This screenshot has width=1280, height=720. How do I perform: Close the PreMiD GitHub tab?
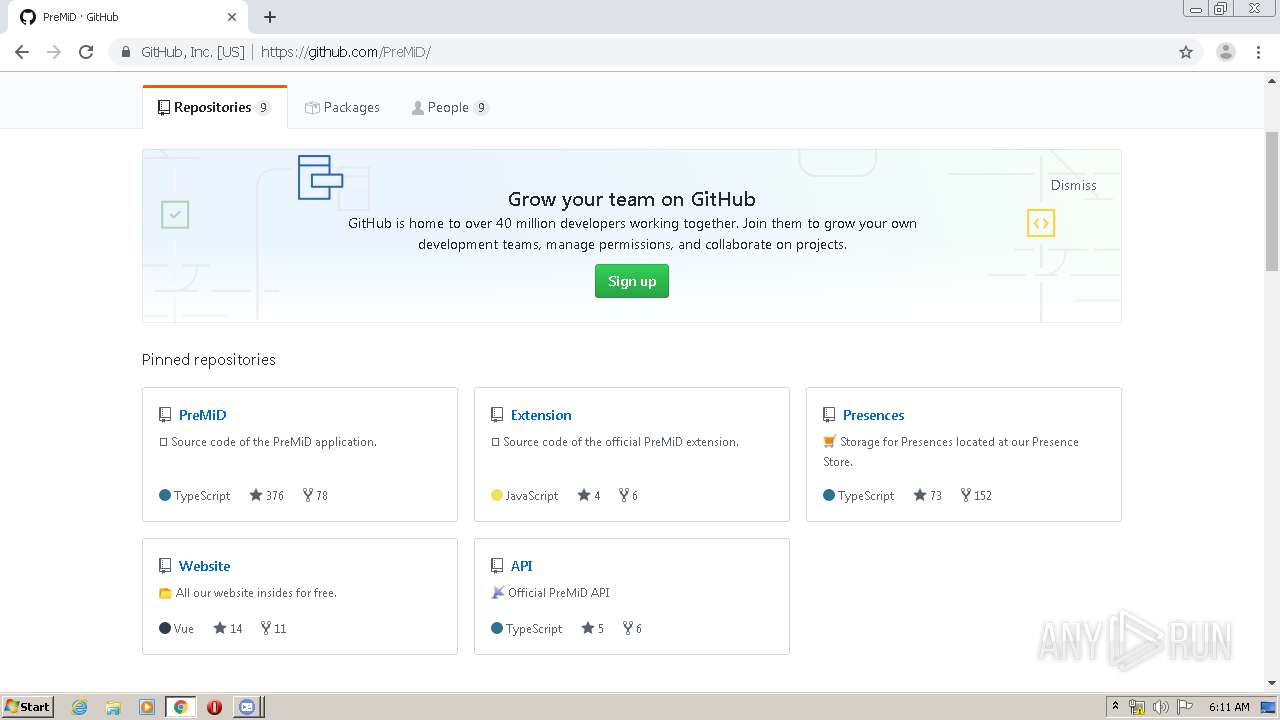[232, 17]
